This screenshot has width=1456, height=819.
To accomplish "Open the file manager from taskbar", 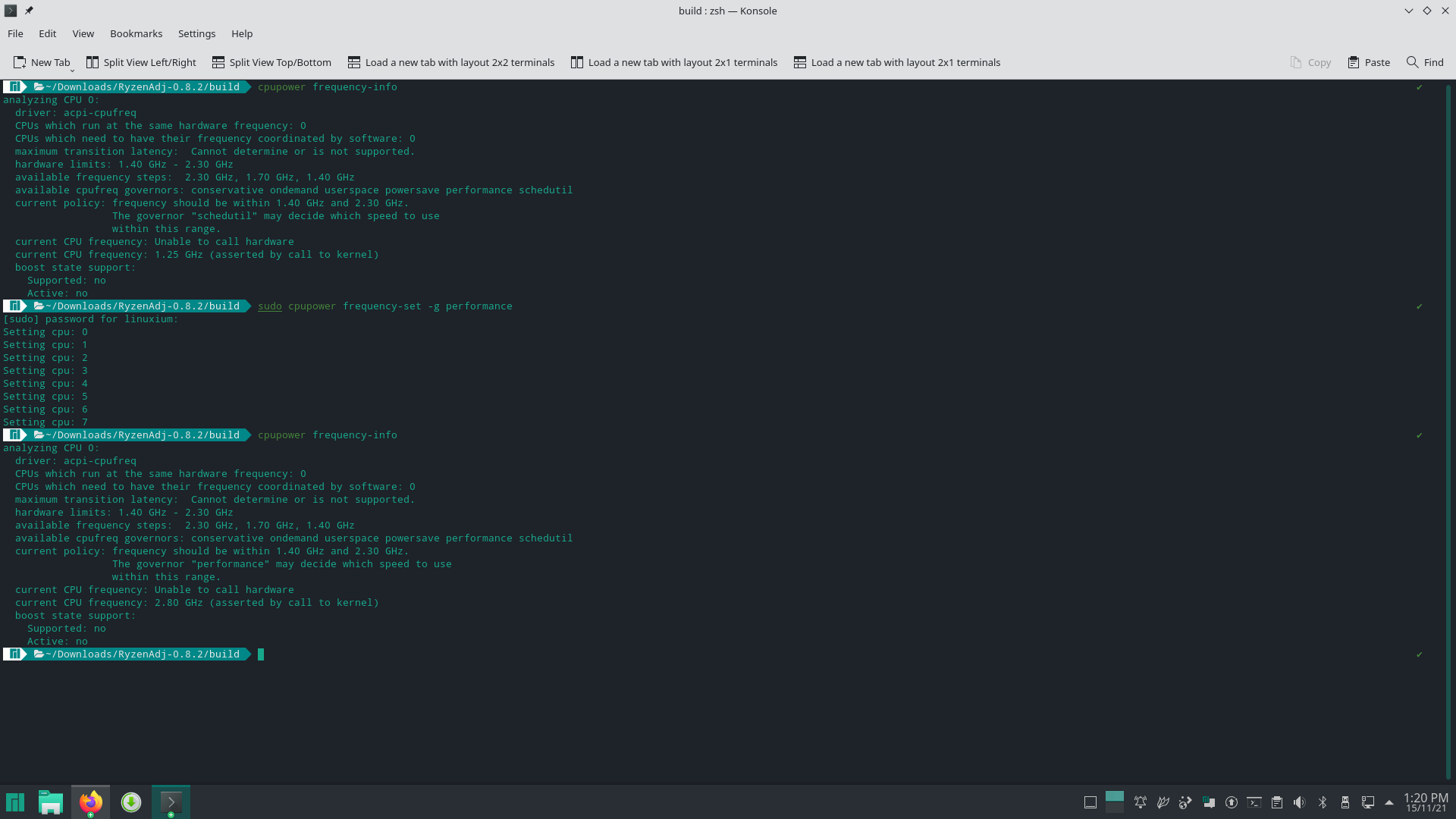I will click(x=51, y=802).
